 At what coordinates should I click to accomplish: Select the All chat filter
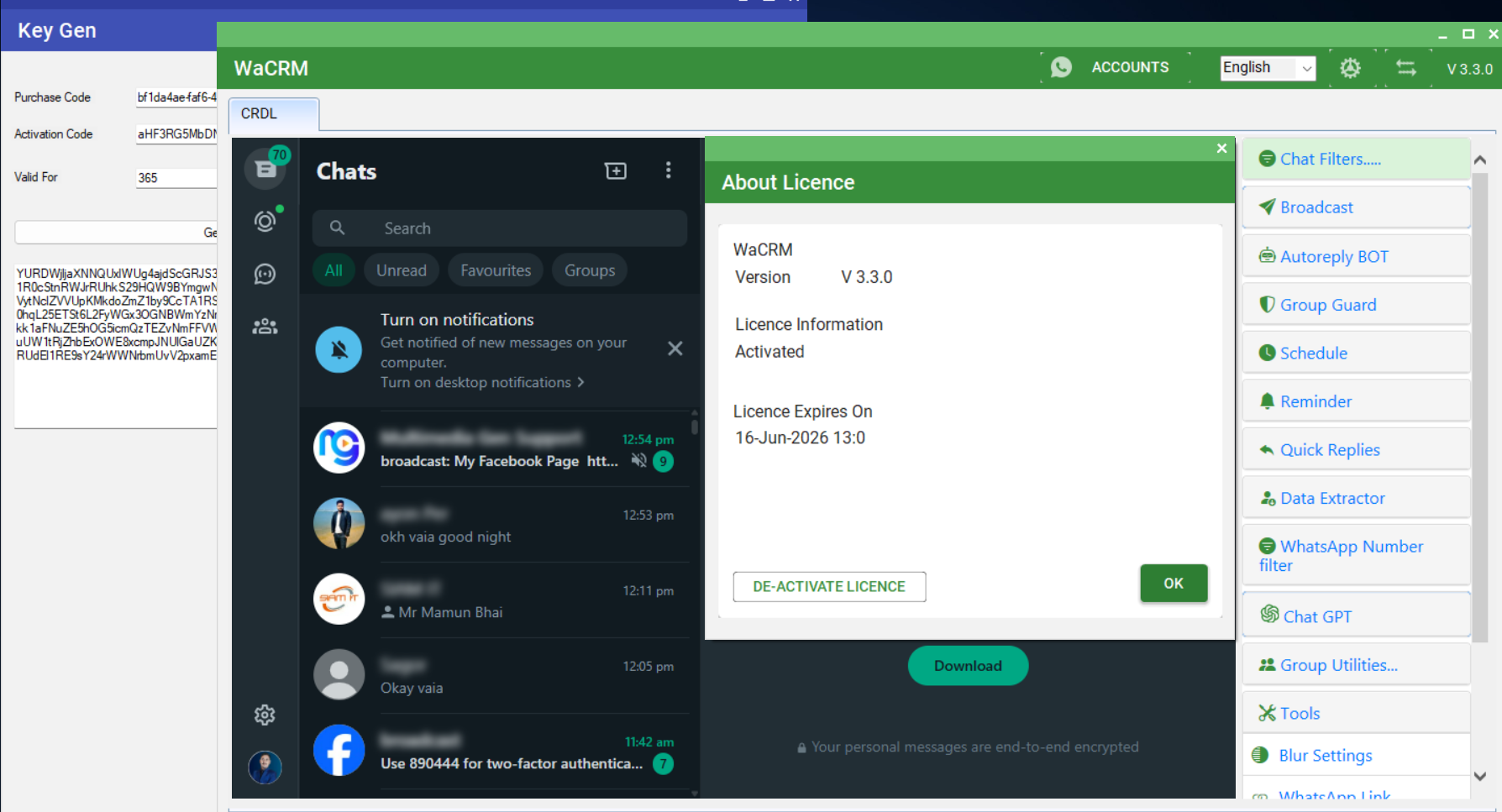333,270
